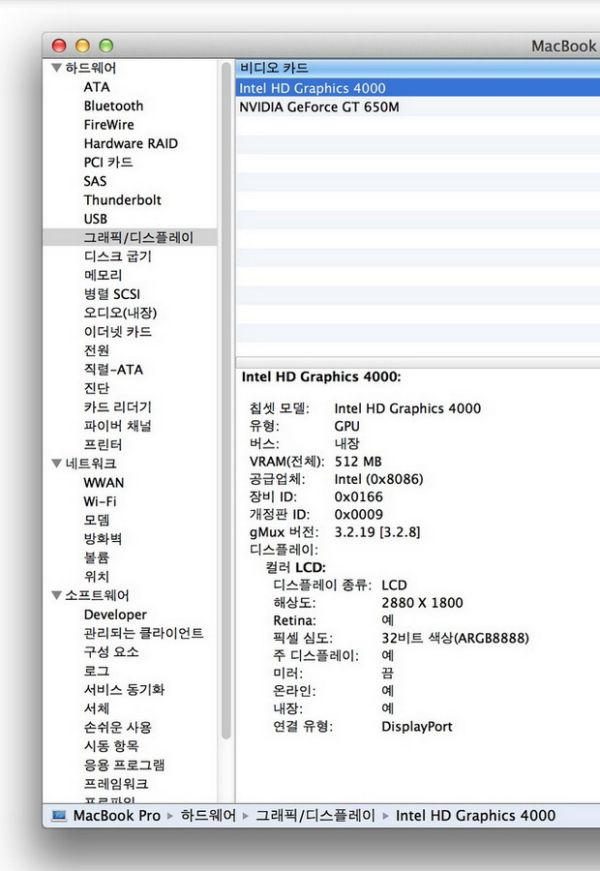Screen dimensions: 600x871
Task: Select 전원 in the sidebar
Action: click(x=96, y=351)
